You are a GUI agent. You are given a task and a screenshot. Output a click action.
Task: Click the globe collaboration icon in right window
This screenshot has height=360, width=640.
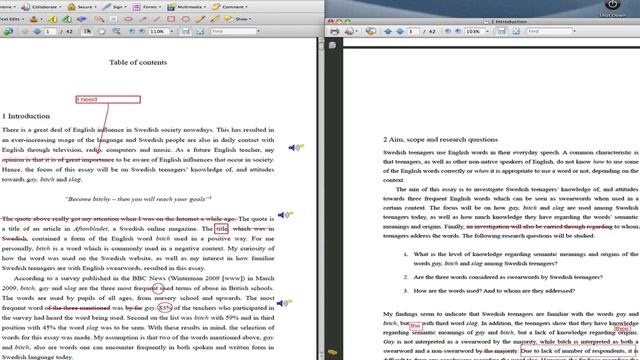click(x=371, y=31)
